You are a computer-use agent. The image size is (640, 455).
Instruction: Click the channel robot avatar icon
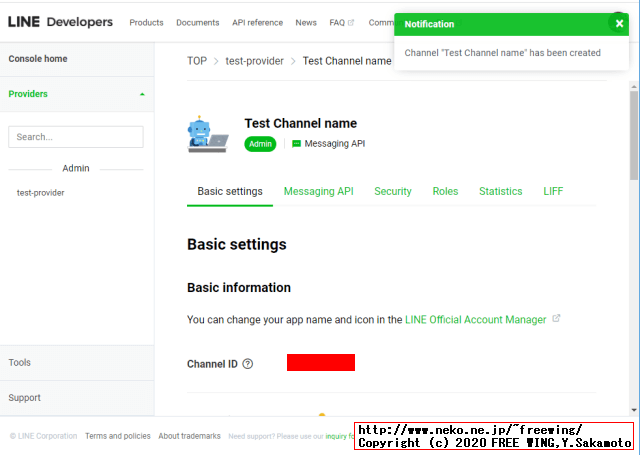pos(207,134)
